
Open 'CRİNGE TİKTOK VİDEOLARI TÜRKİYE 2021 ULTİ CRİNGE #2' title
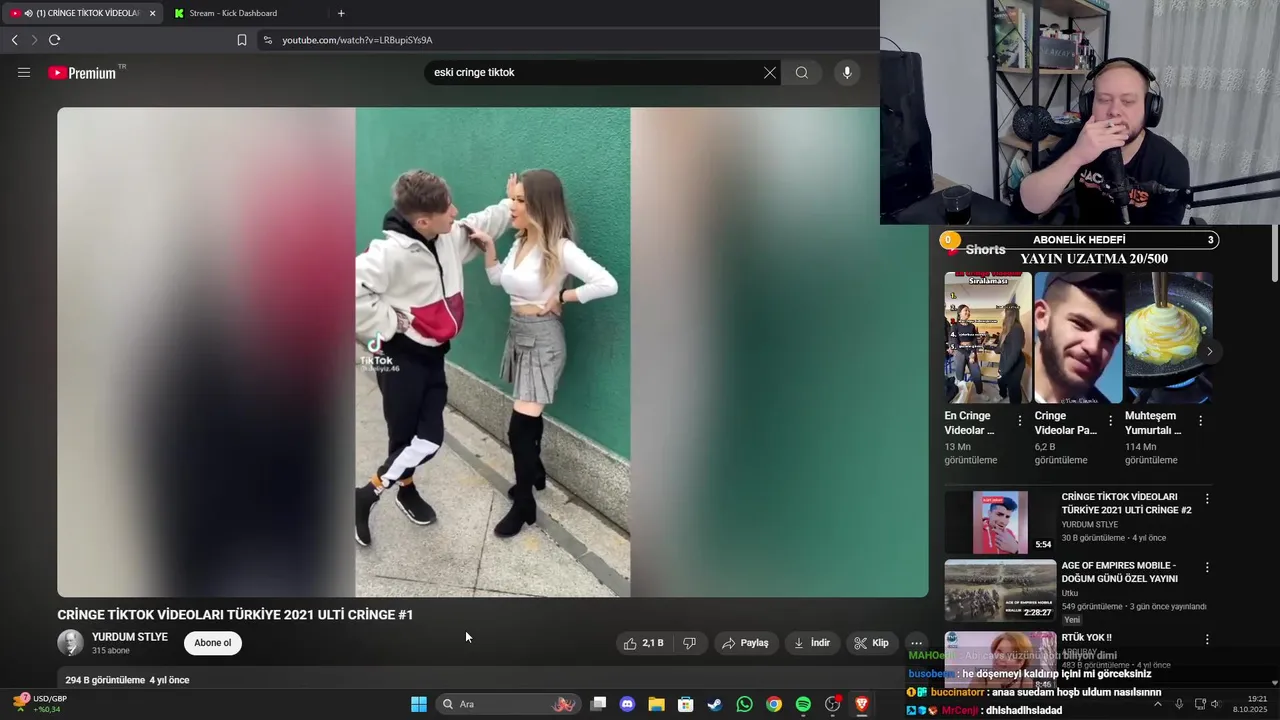1127,503
